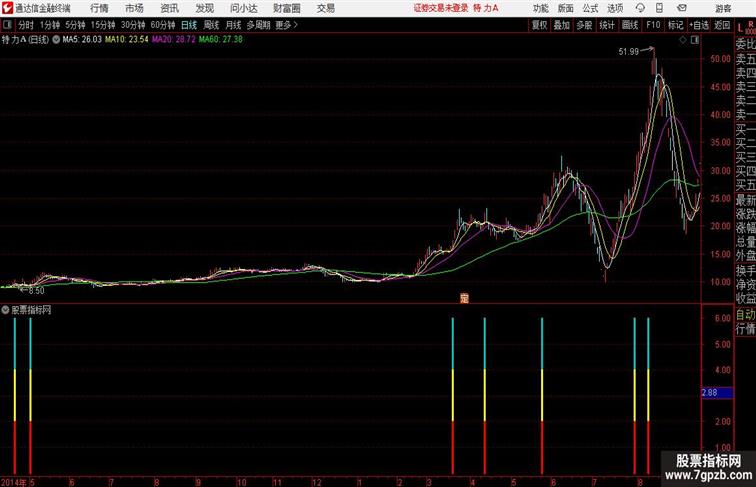This screenshot has width=756, height=487.
Task: Click the 10 month marker on time axis
Action: (242, 482)
